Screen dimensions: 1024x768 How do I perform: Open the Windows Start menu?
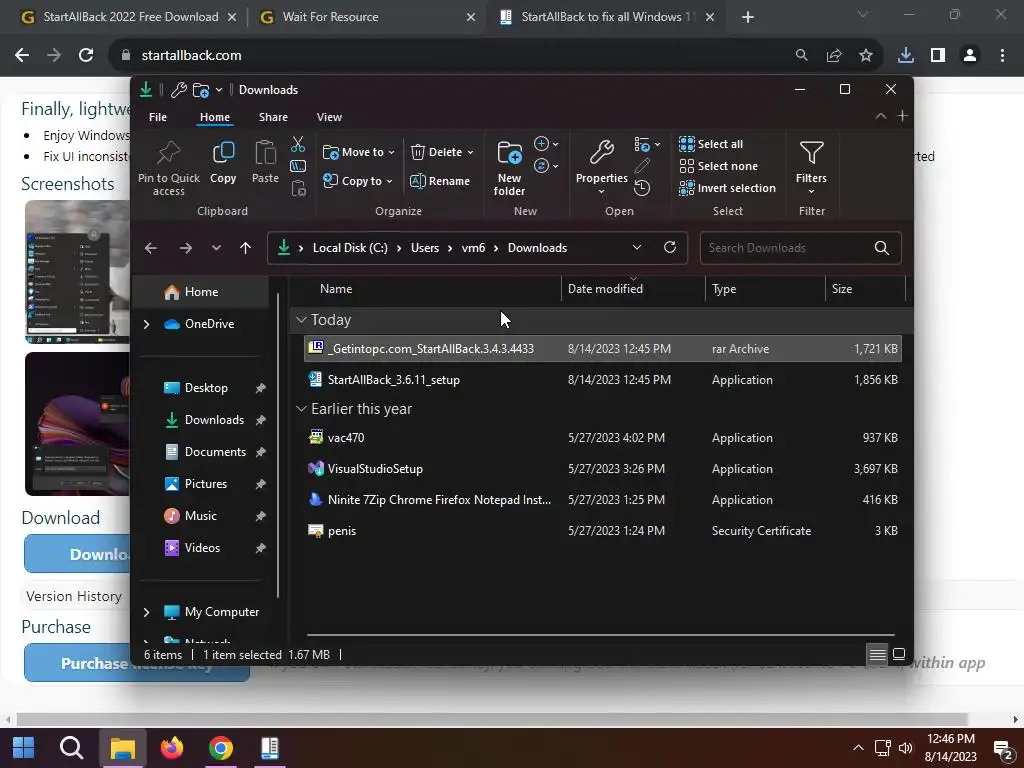(24, 748)
